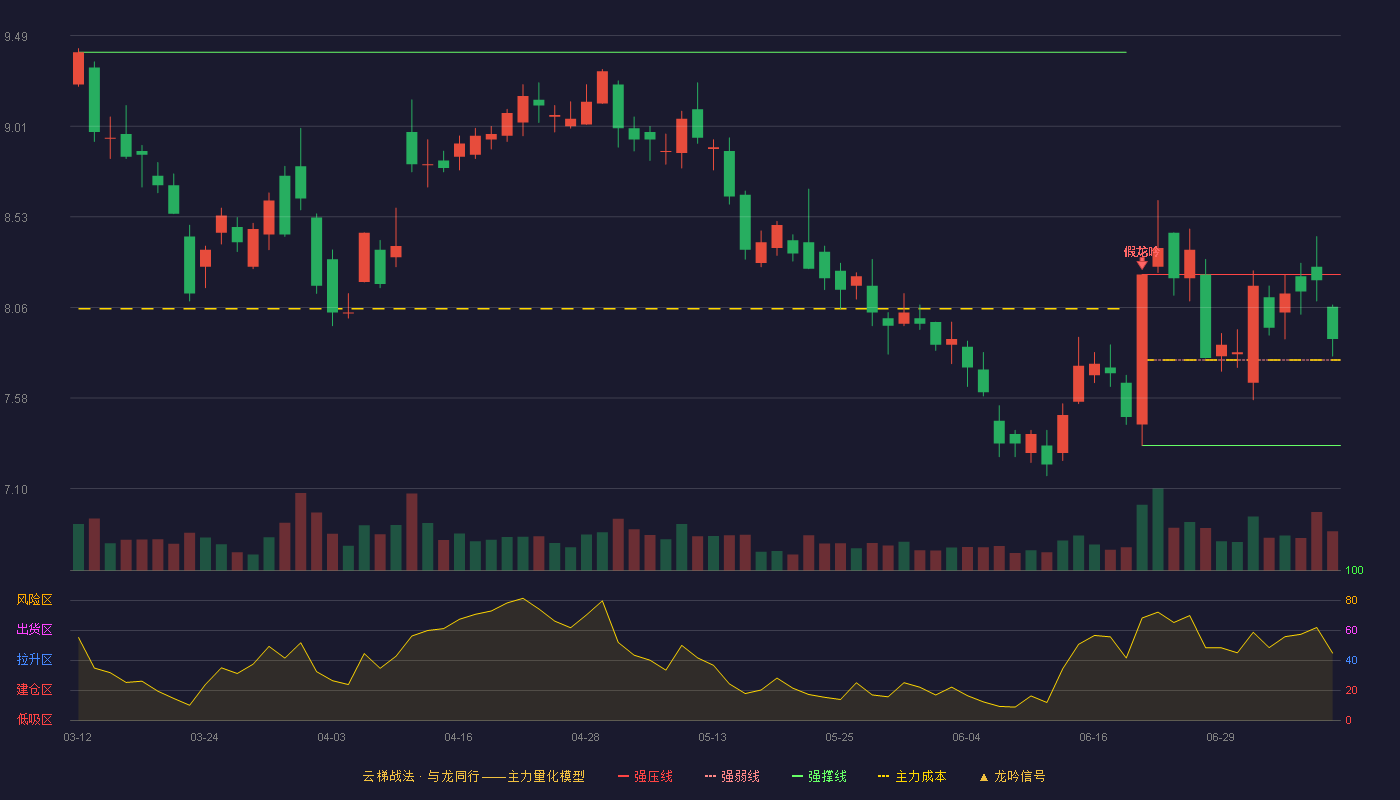Select the 拉升区 zone label

[34, 660]
